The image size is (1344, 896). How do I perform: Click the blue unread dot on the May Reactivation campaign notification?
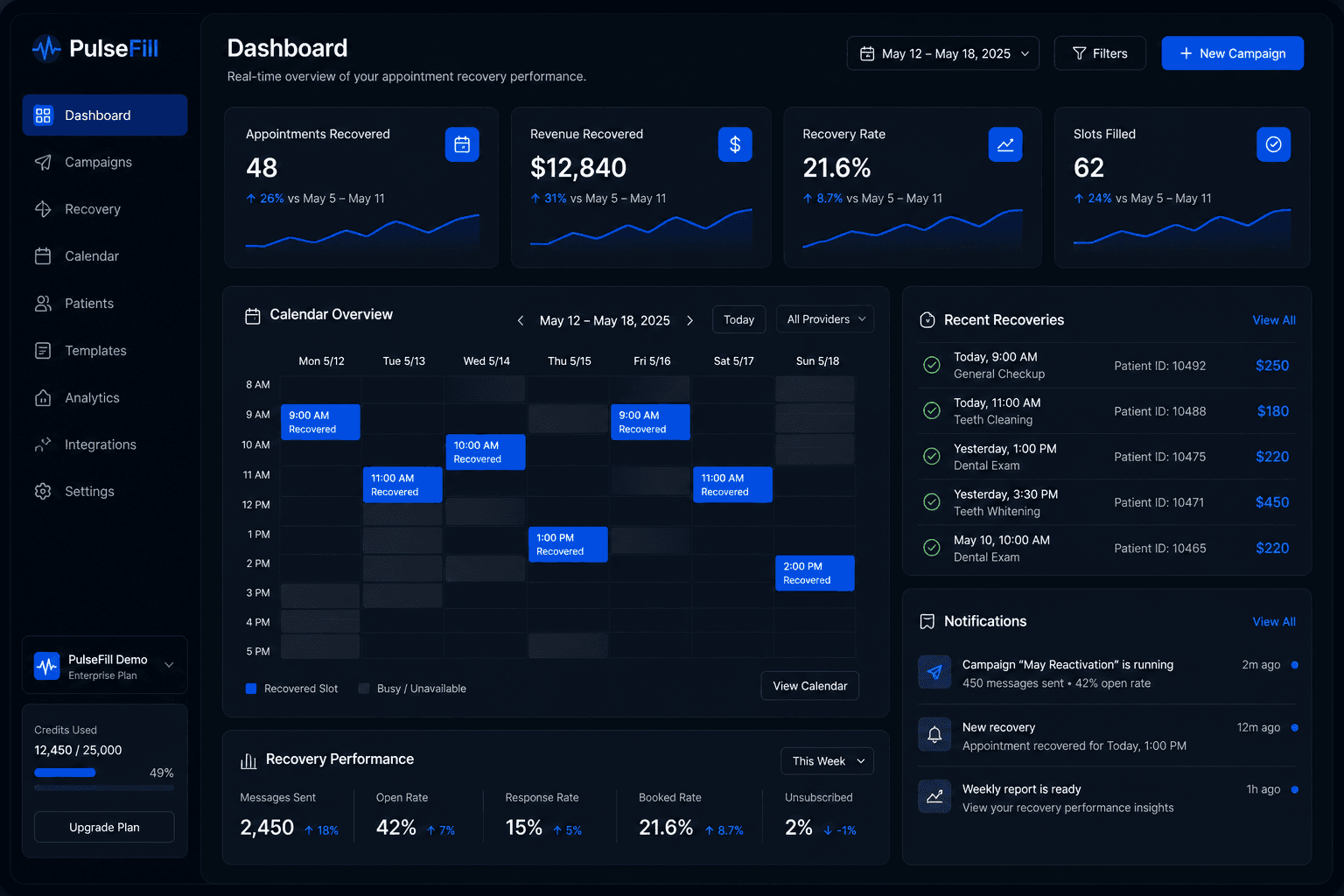click(1294, 665)
